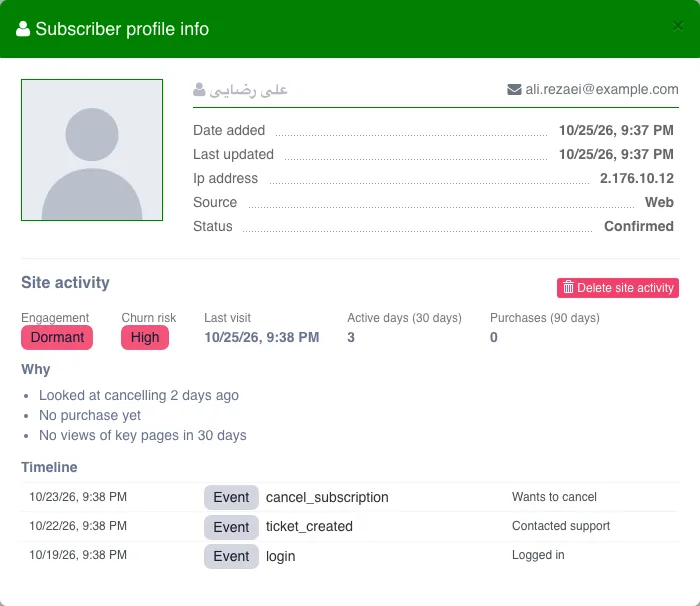Click the Event badge for cancel_subscription

231,497
